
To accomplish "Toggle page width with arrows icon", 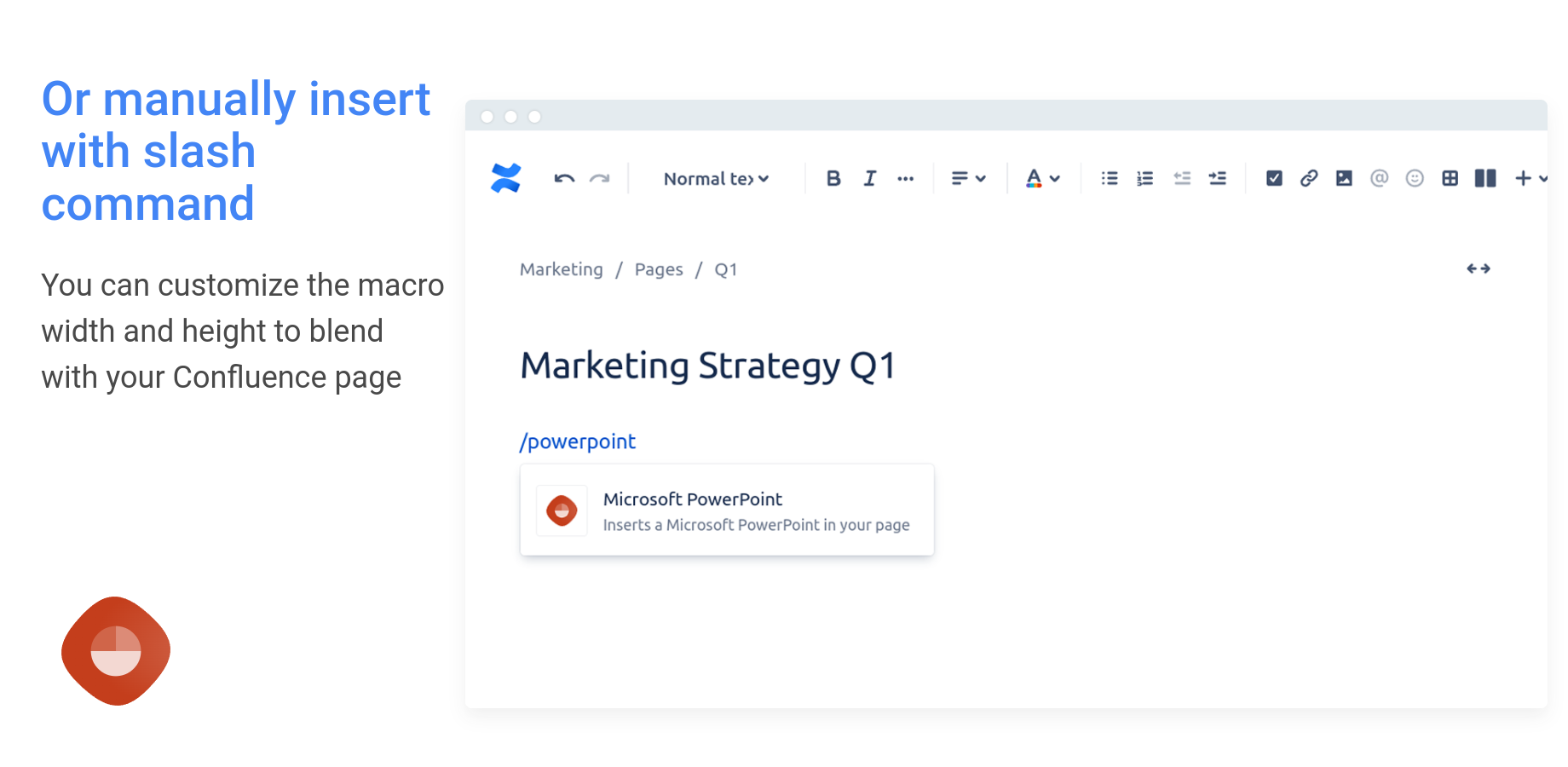I will (x=1479, y=268).
